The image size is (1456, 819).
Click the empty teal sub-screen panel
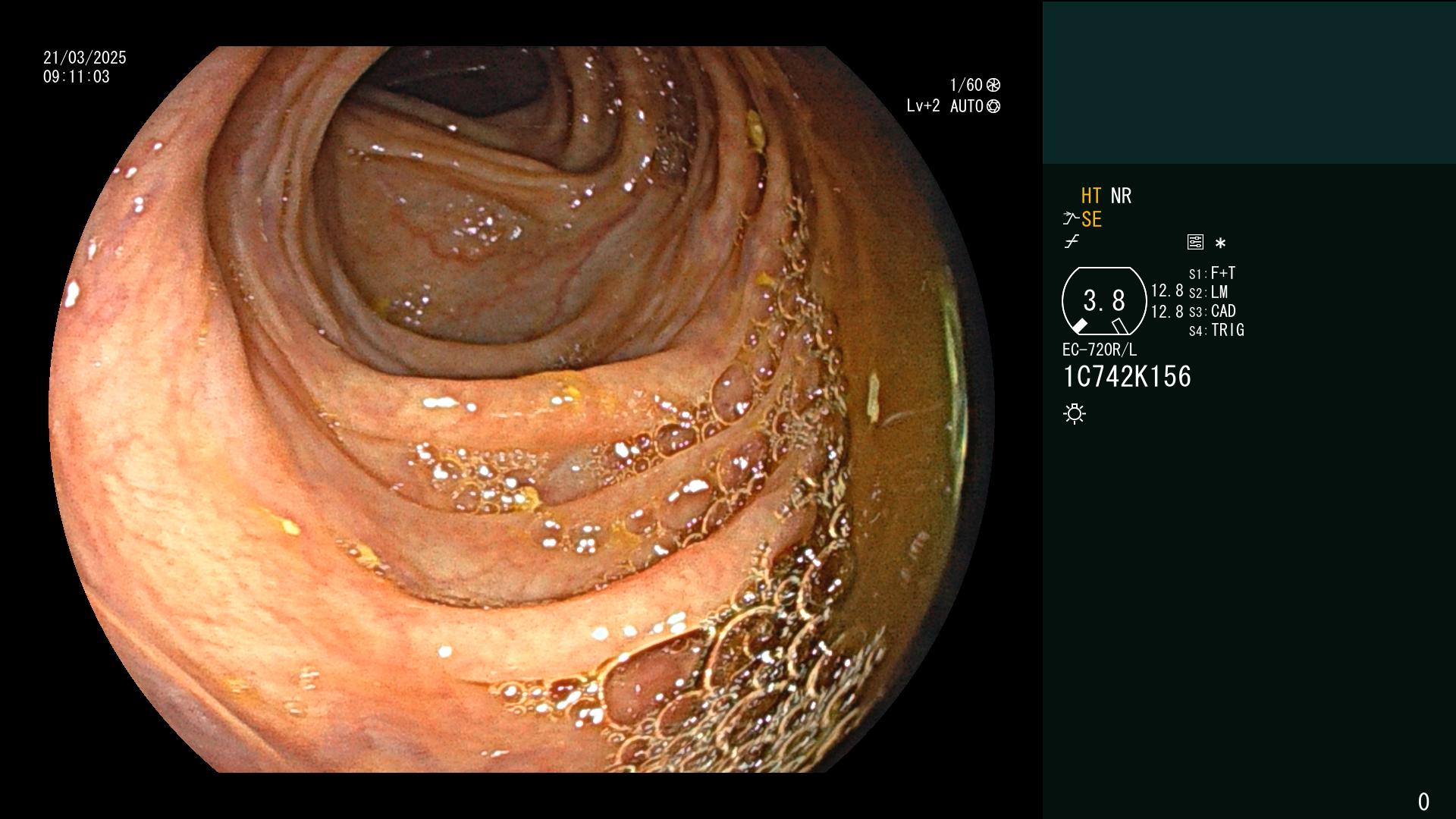click(1249, 83)
